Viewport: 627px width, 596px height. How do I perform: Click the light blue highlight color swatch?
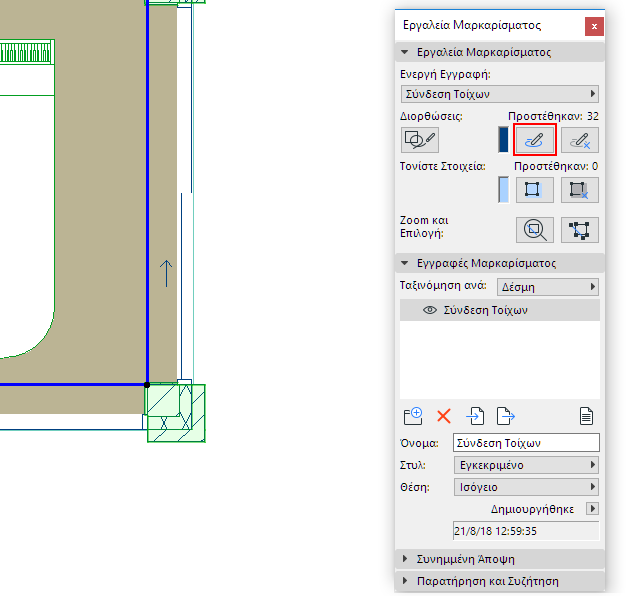pyautogui.click(x=503, y=190)
